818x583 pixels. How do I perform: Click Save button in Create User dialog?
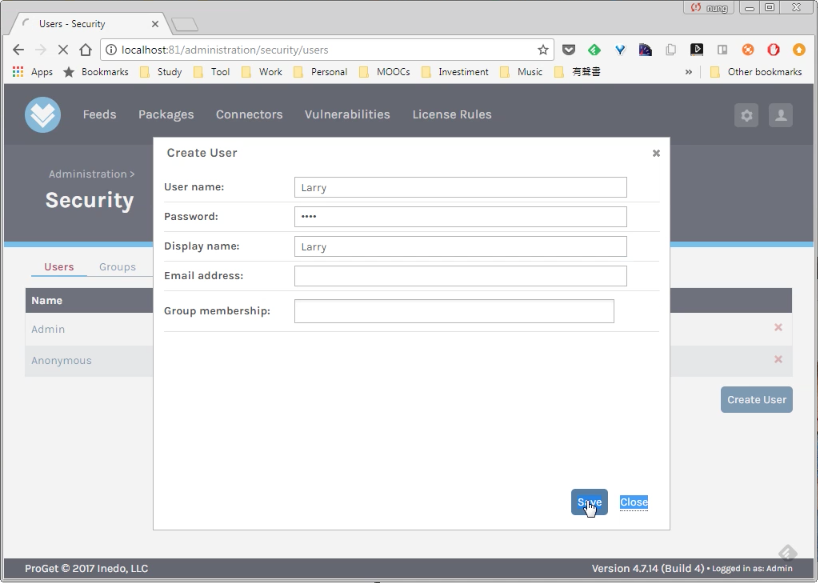[590, 502]
